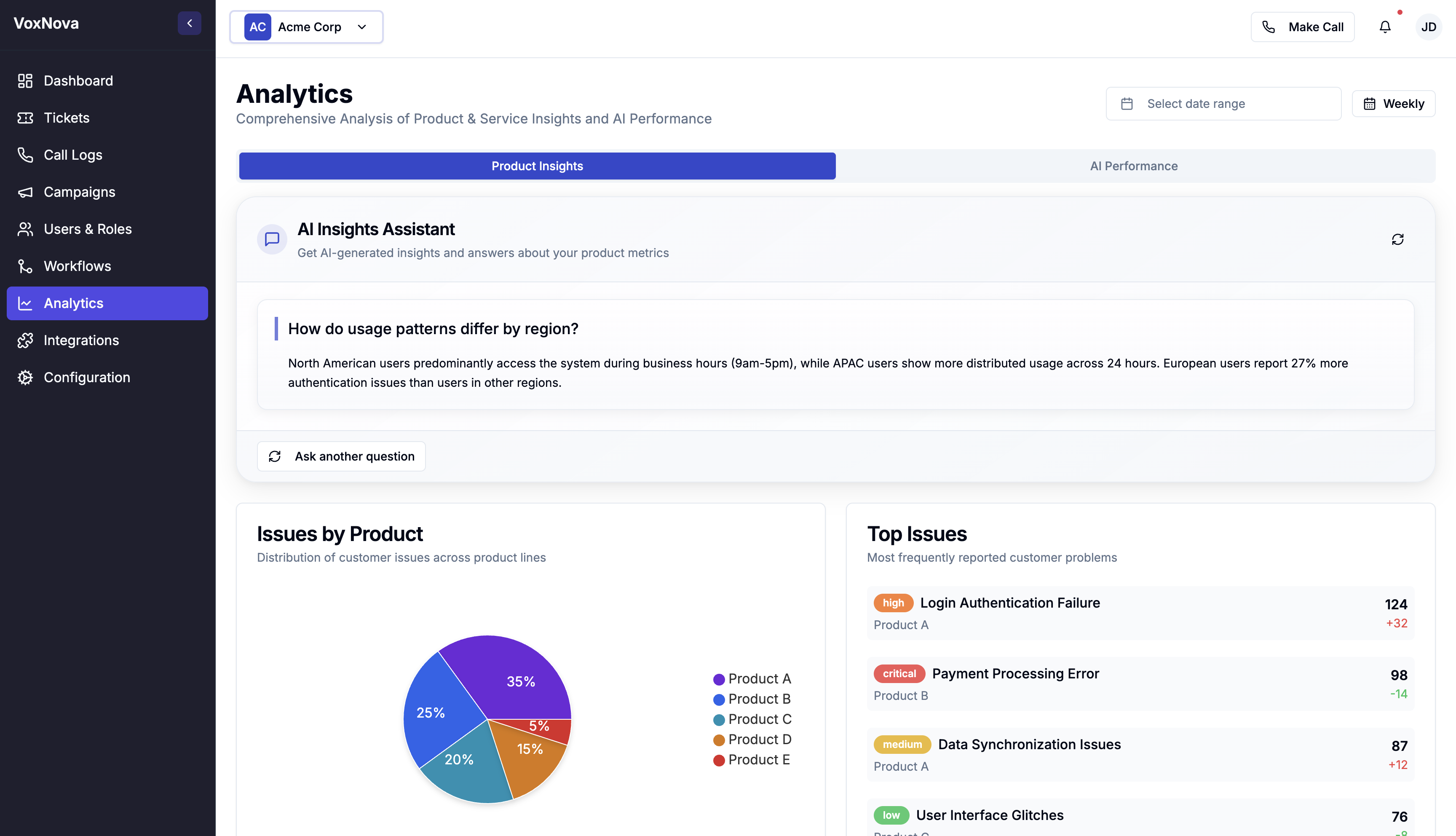Open the Dashboard from the sidebar

78,80
